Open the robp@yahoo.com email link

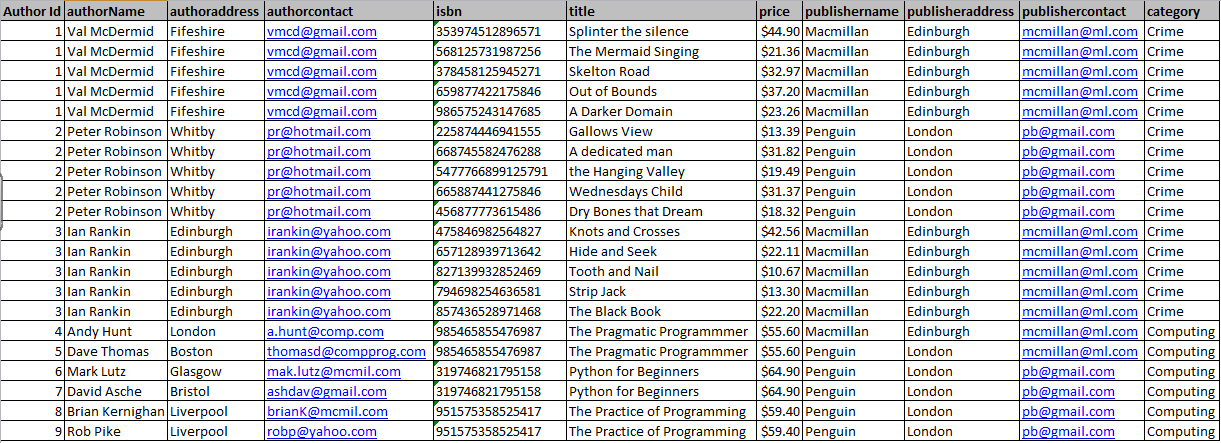(320, 431)
